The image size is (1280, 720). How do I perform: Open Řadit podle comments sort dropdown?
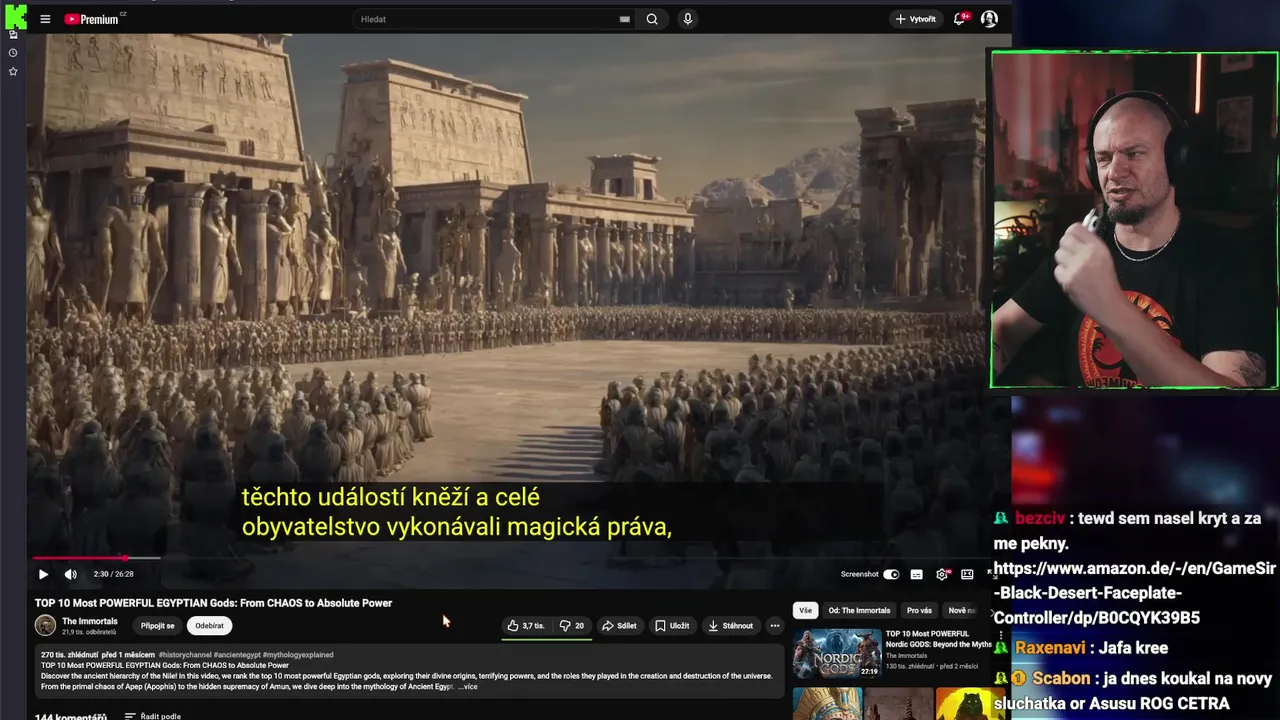tap(152, 716)
